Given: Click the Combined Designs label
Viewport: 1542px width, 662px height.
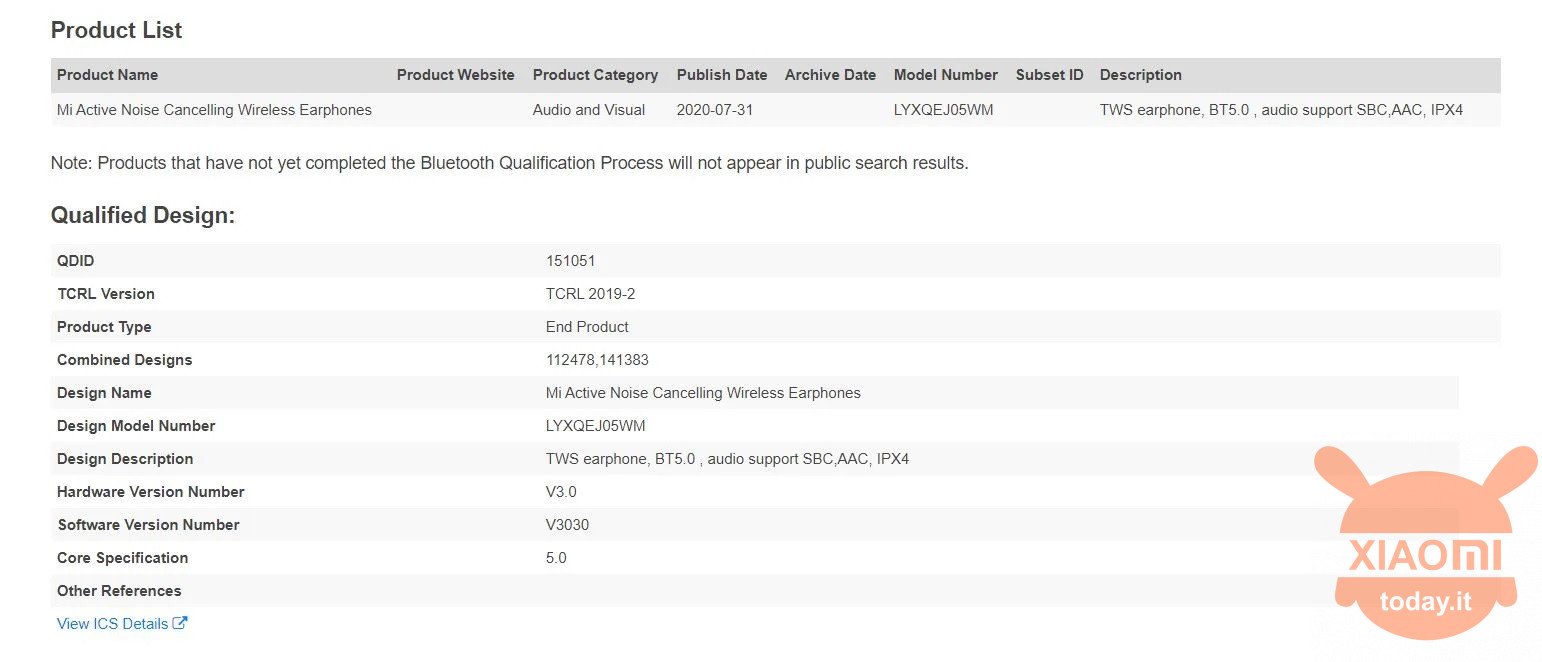Looking at the screenshot, I should (x=125, y=360).
